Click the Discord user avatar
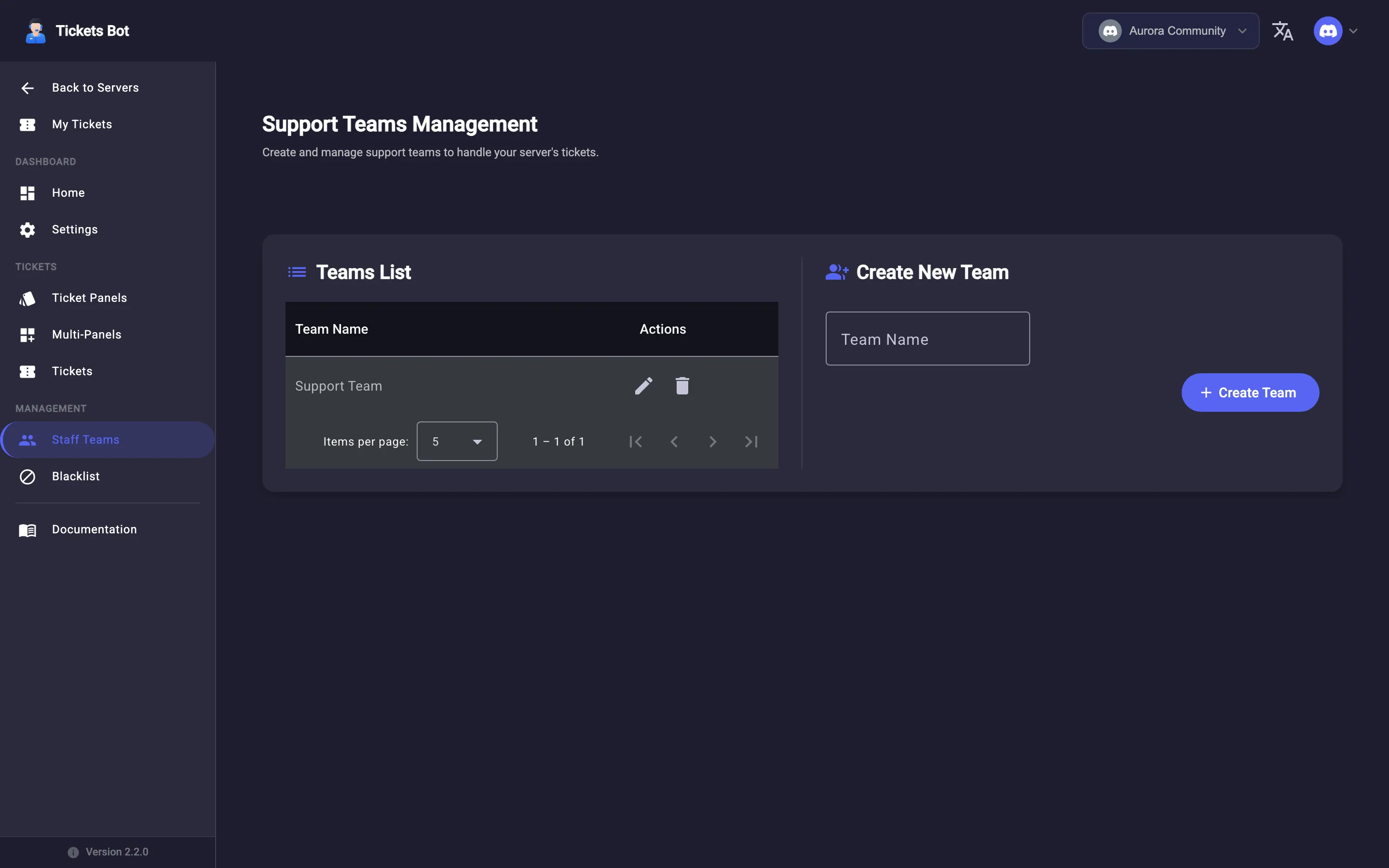The height and width of the screenshot is (868, 1389). tap(1328, 31)
